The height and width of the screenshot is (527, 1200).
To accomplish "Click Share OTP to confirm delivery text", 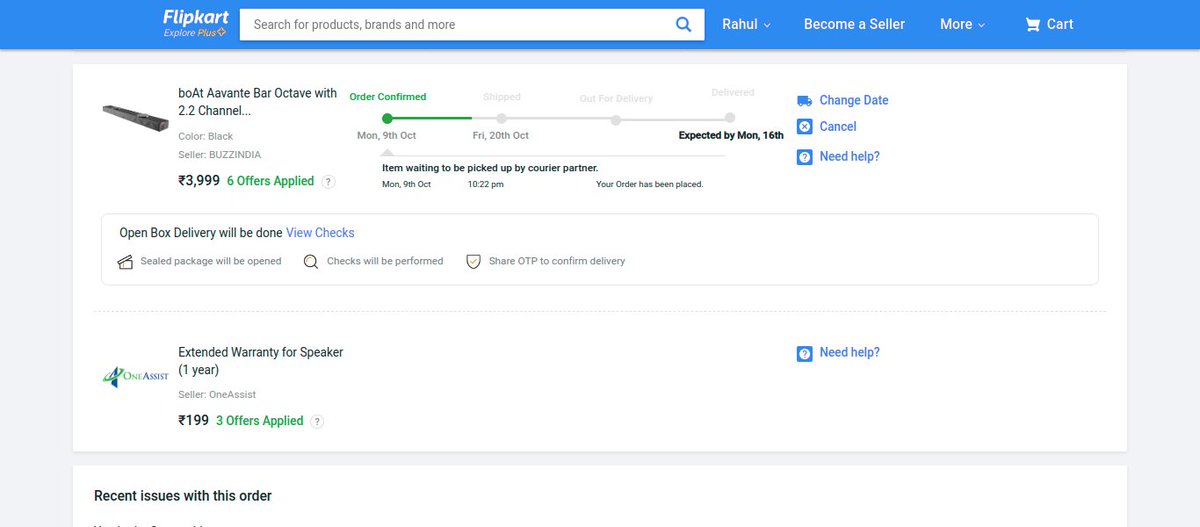I will tap(557, 261).
